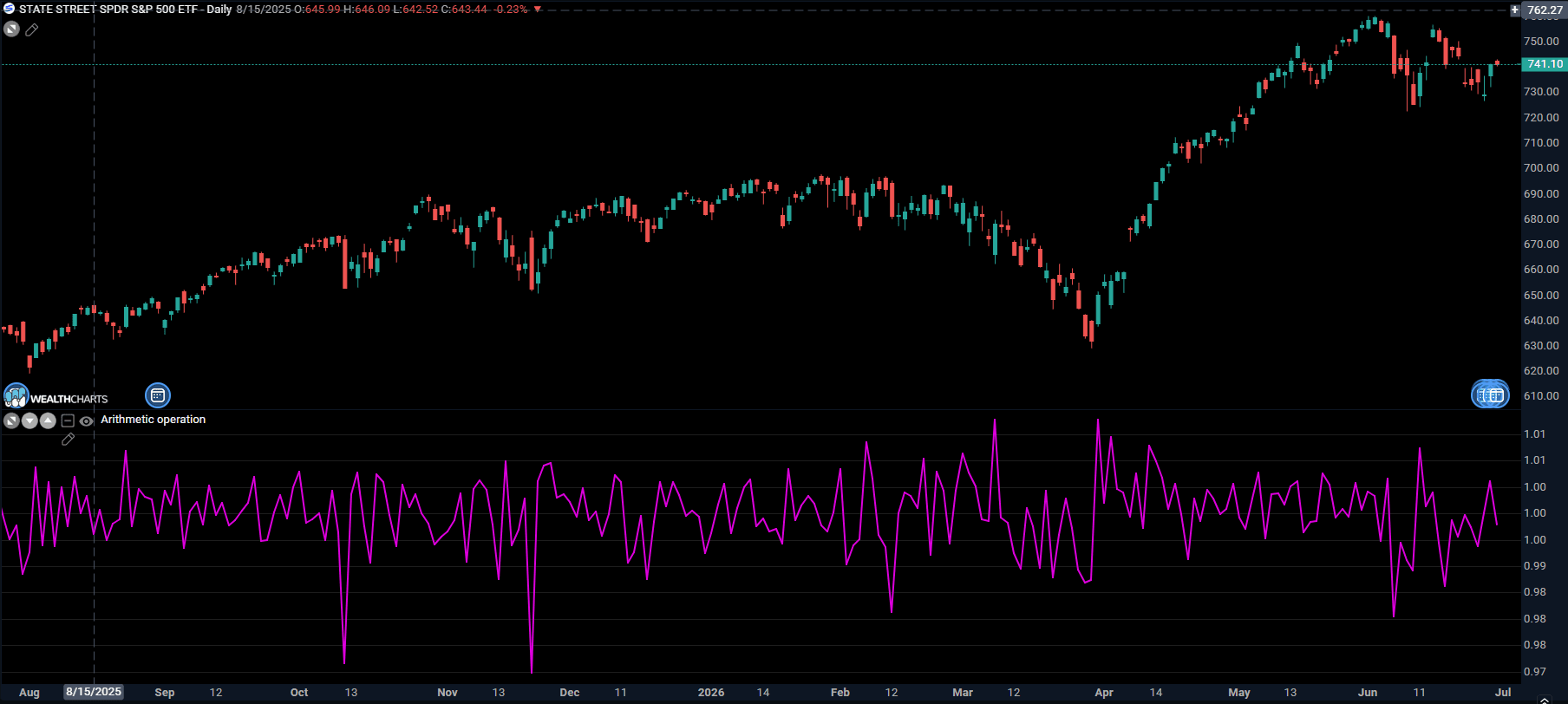
Task: Click the -0.23% change value
Action: pos(511,10)
